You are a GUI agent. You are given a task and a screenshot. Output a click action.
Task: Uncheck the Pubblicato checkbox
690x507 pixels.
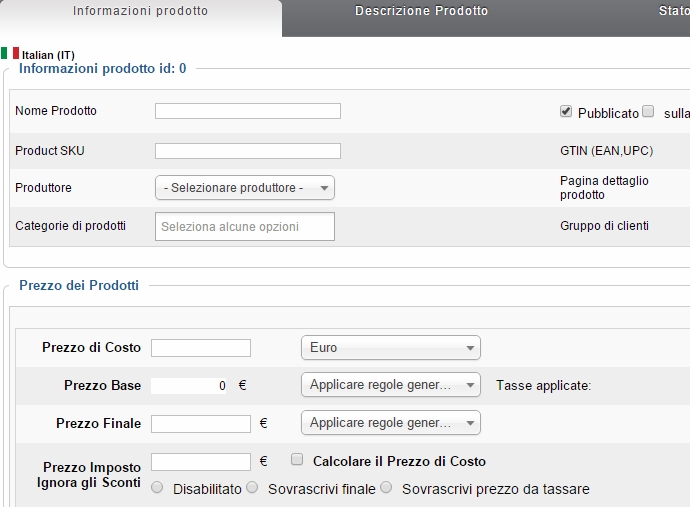[x=566, y=112]
